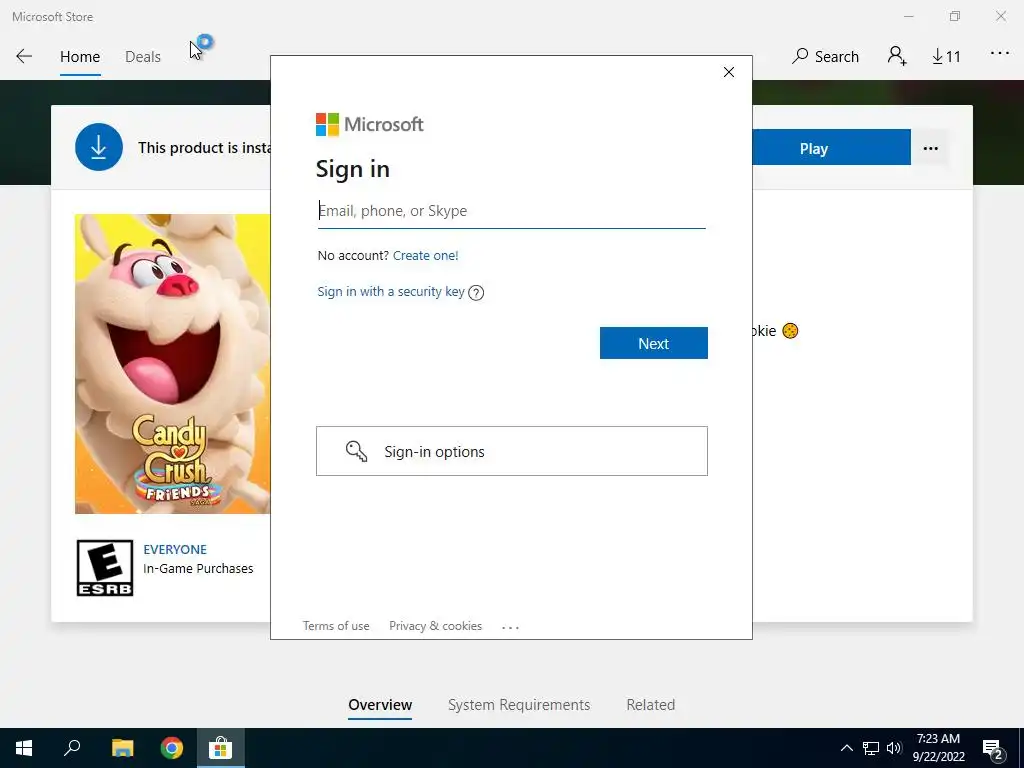Screen dimensions: 1024x768
Task: Click the Play button
Action: click(x=831, y=148)
